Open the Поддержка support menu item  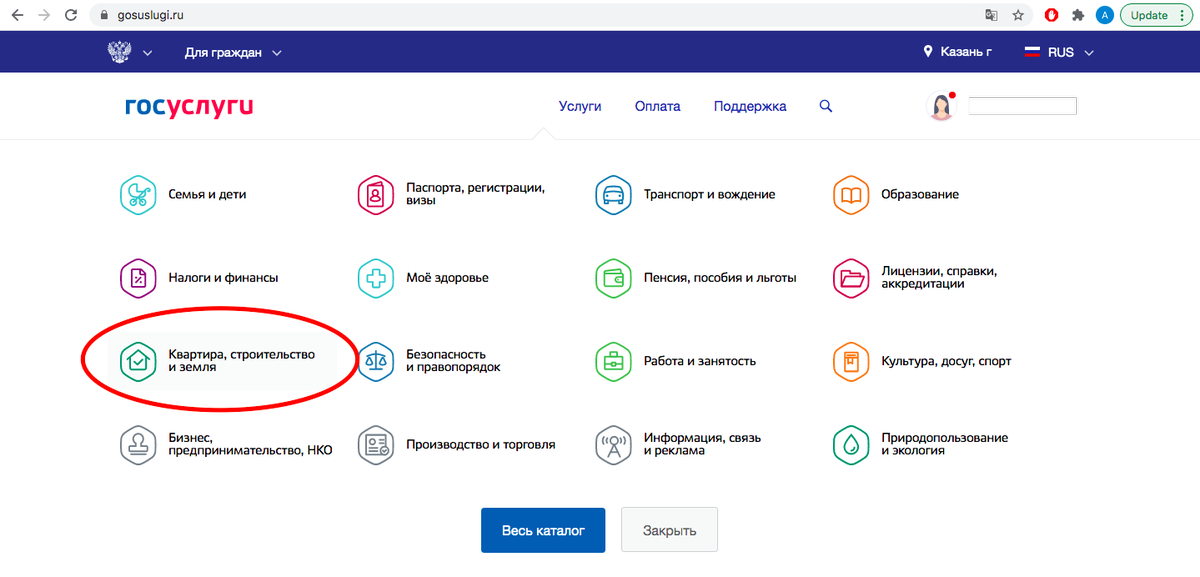(749, 106)
